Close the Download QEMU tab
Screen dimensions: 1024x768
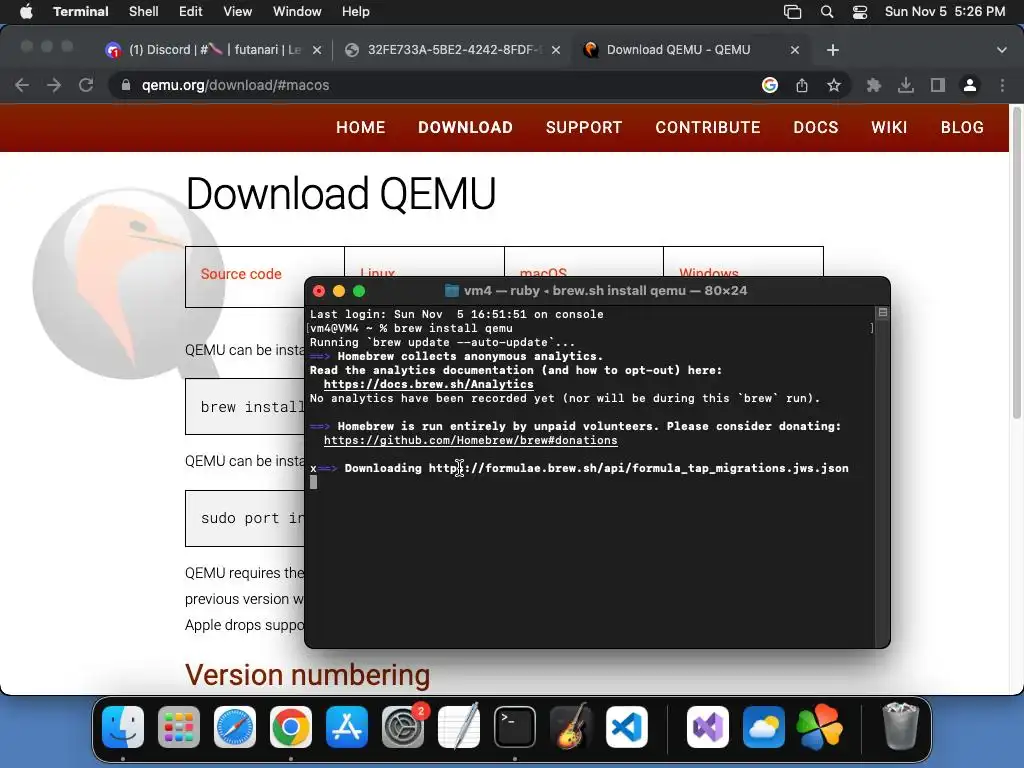(795, 50)
